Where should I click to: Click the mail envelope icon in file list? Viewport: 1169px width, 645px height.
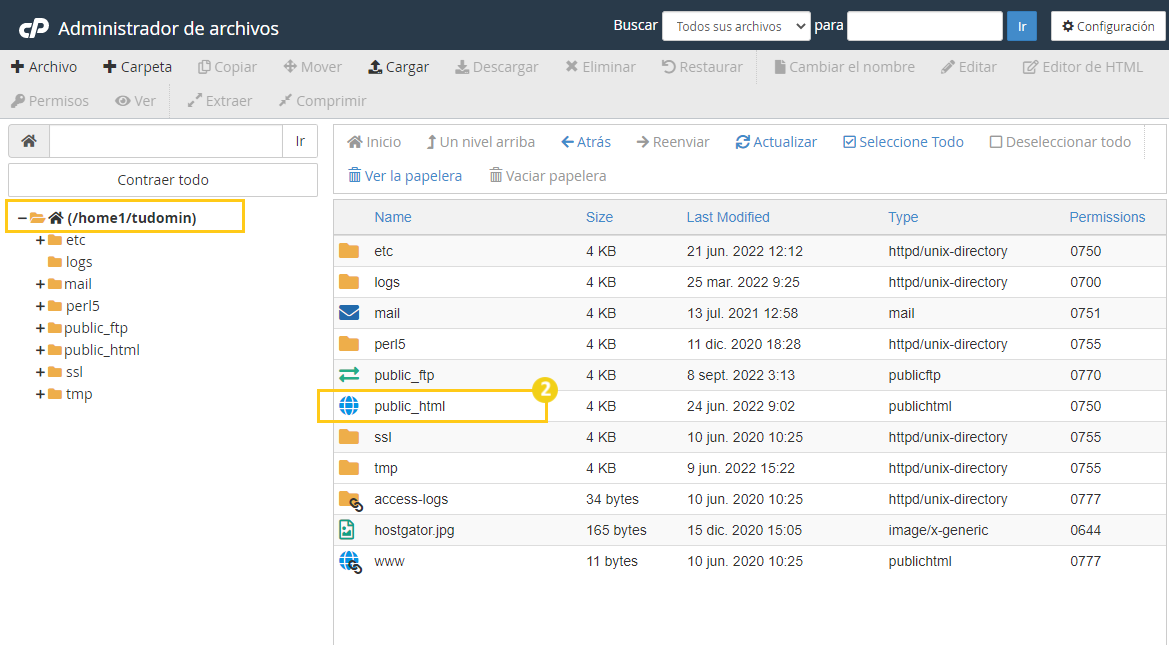(349, 313)
